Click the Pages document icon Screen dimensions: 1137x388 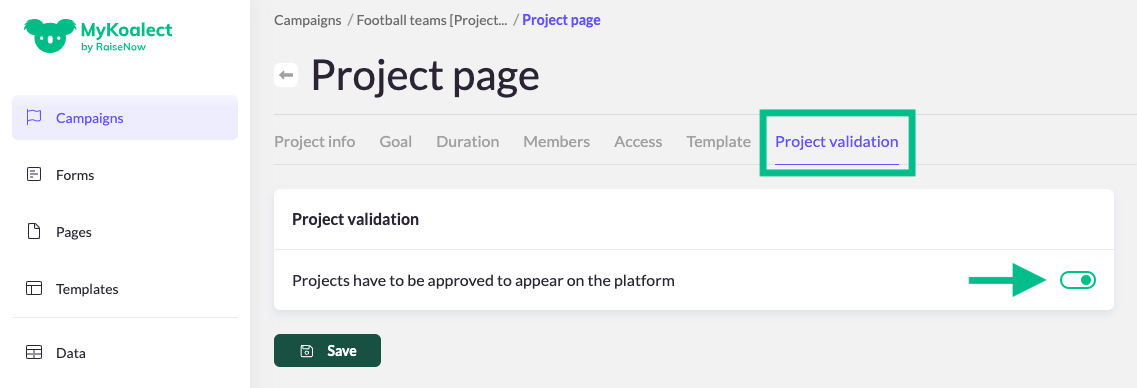pos(33,231)
